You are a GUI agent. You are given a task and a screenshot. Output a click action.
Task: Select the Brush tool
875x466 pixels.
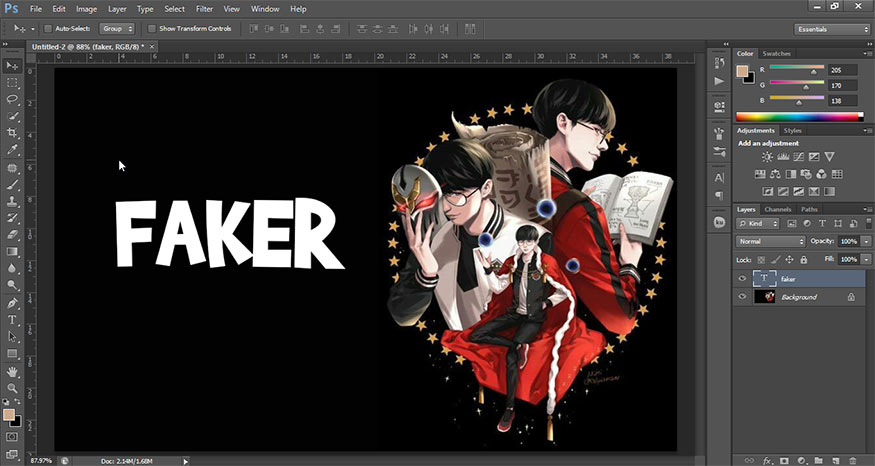pyautogui.click(x=12, y=185)
